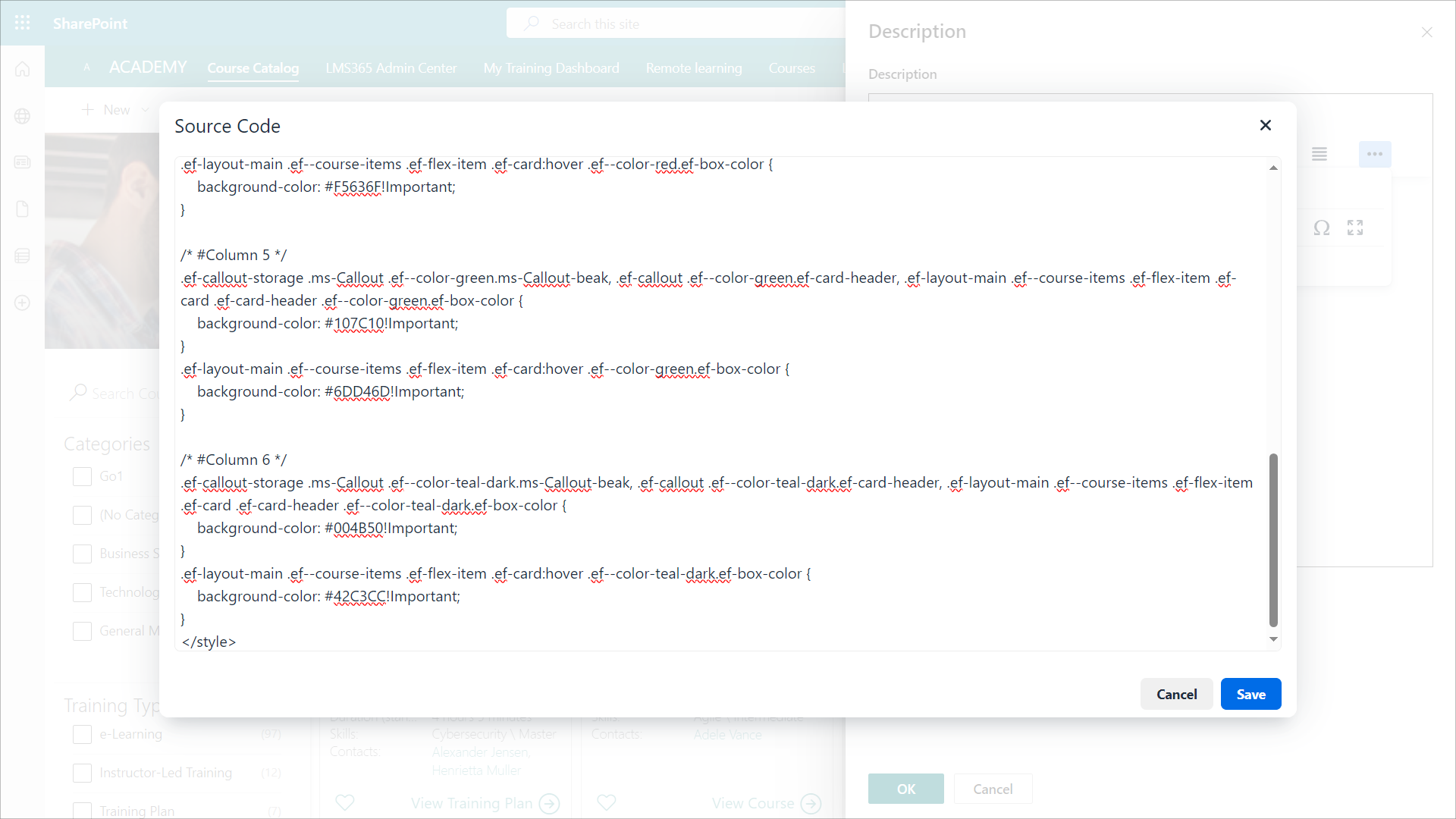
Task: Click the Home icon in left rail
Action: click(22, 69)
